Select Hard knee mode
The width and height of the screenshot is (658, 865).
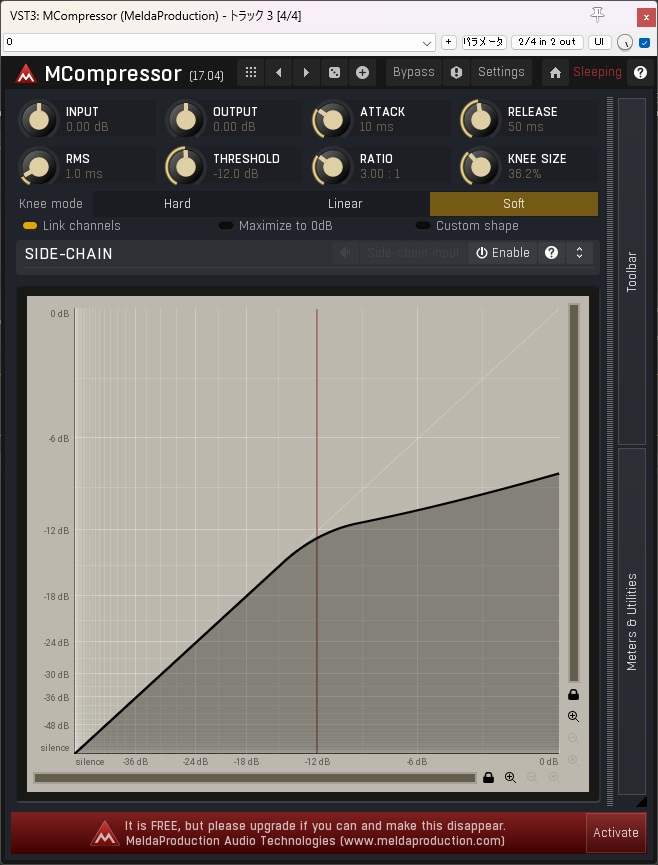point(177,204)
